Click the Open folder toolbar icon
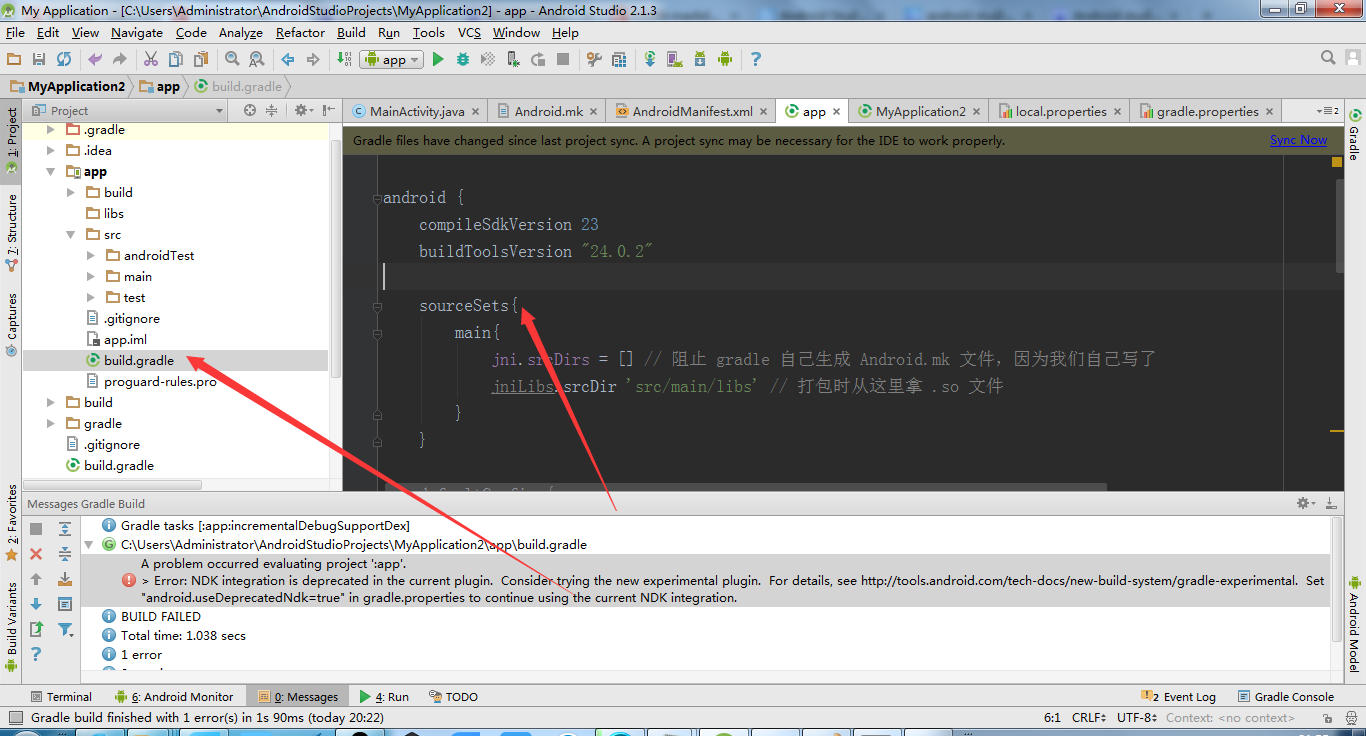The image size is (1366, 736). pos(14,60)
